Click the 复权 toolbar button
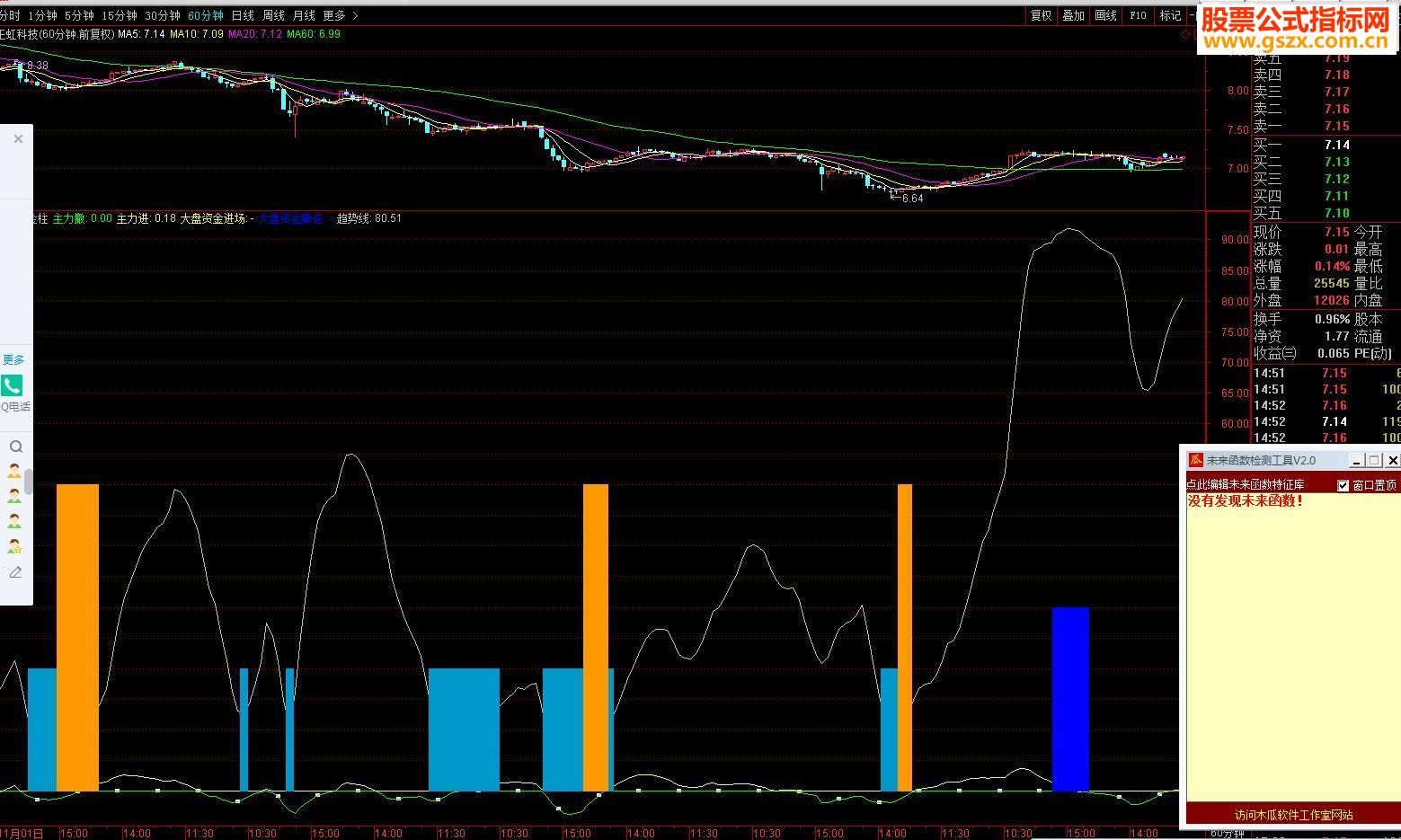The height and width of the screenshot is (840, 1401). click(1042, 15)
